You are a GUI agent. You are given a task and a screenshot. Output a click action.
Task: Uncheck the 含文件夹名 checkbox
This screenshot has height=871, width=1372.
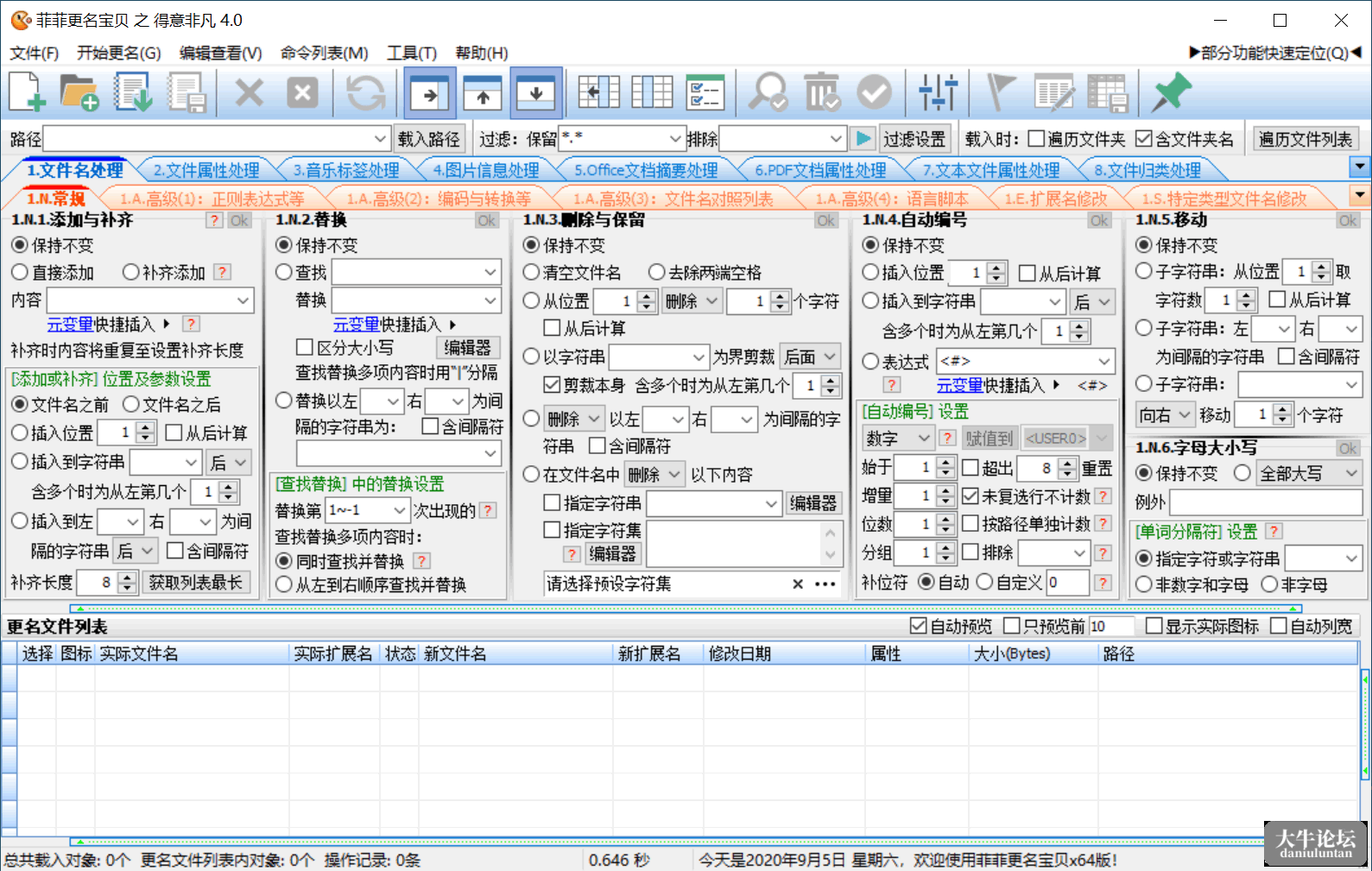(1144, 139)
